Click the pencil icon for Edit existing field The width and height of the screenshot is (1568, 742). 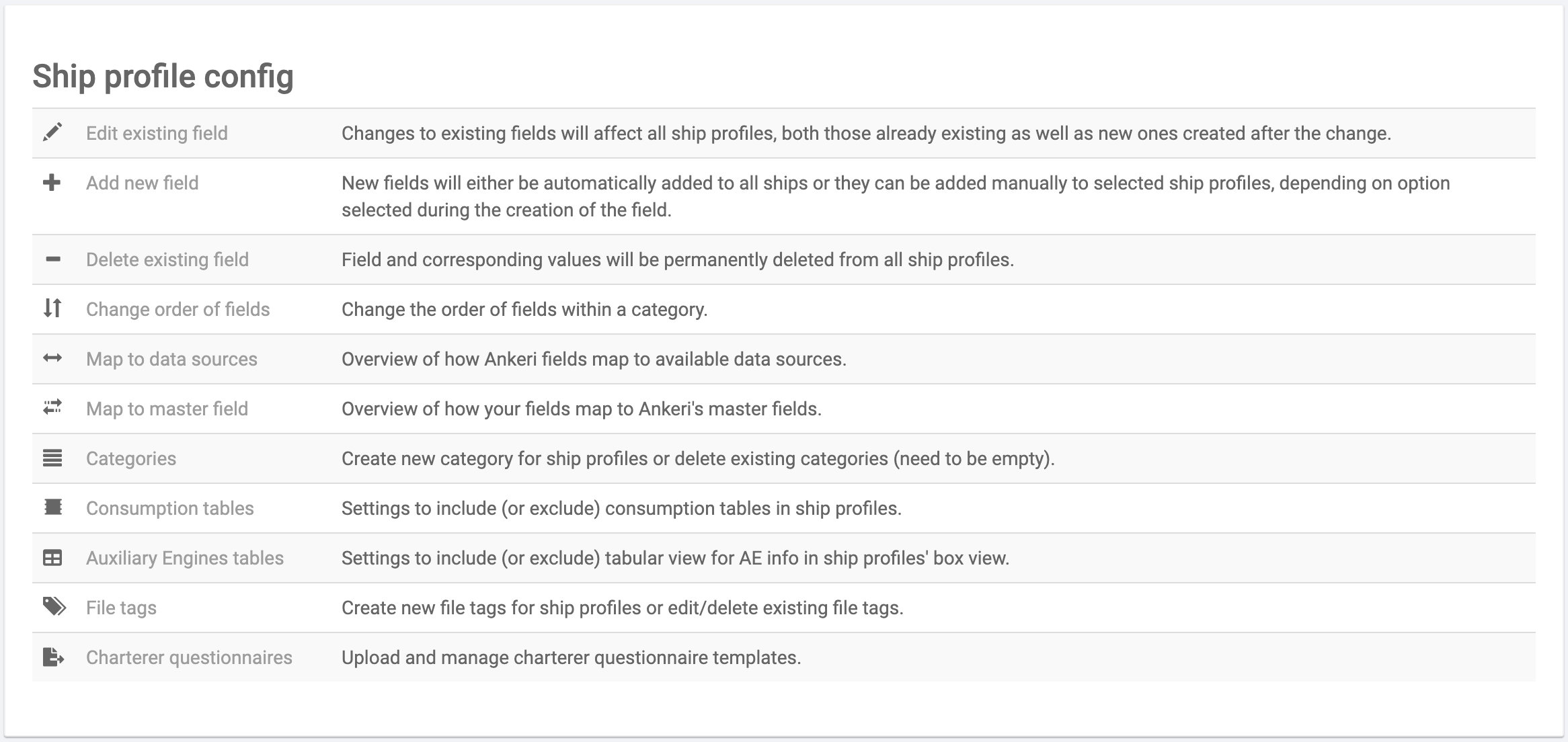tap(52, 132)
